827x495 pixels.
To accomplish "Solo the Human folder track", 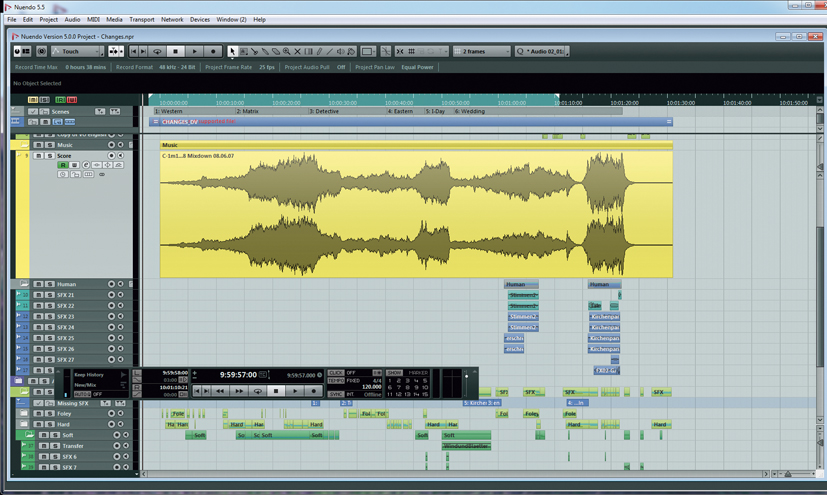I will click(50, 284).
